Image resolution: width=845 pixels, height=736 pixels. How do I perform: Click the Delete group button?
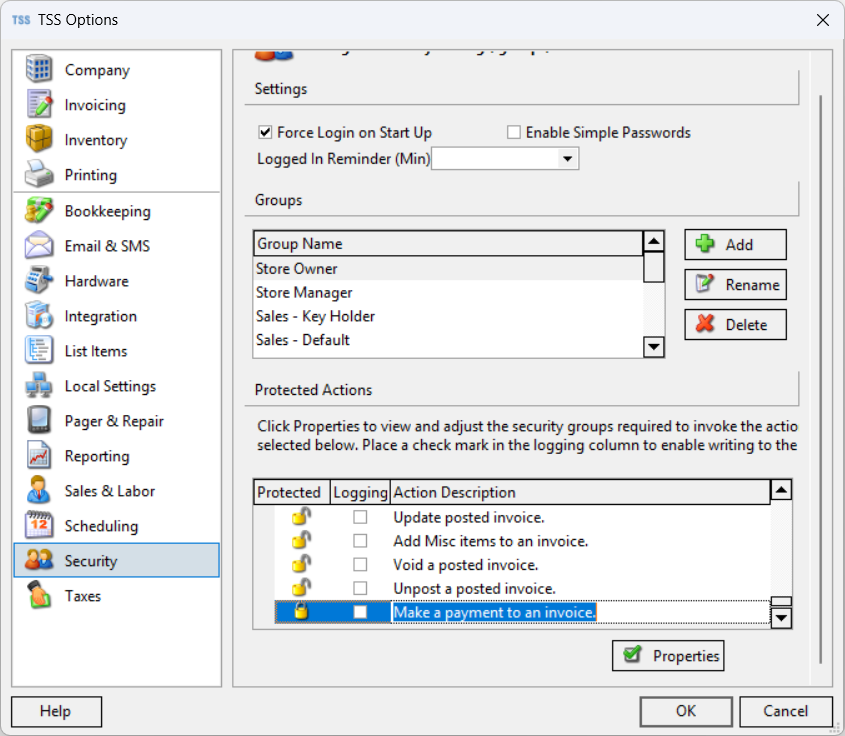(735, 324)
